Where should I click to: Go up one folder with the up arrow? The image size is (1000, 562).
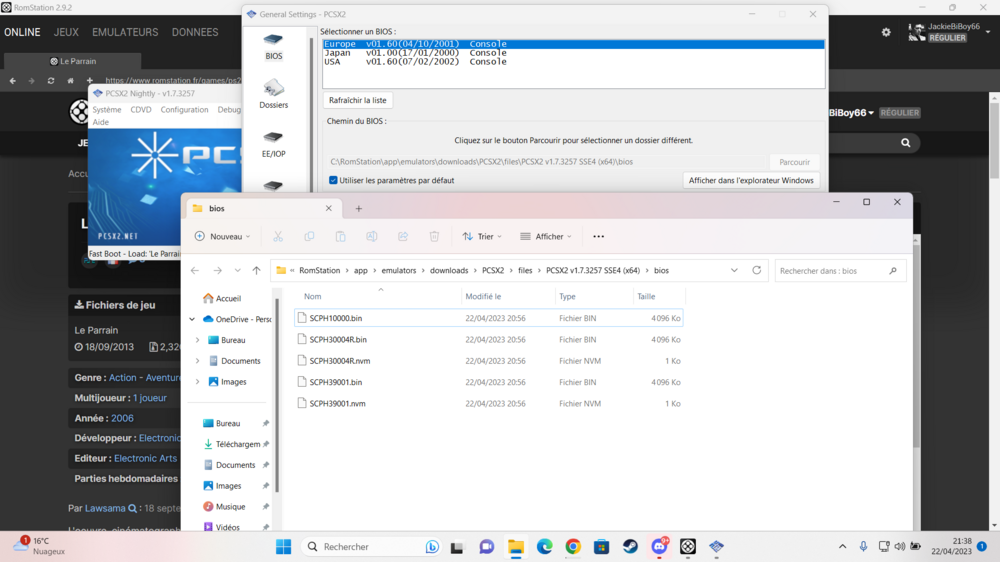(x=256, y=270)
